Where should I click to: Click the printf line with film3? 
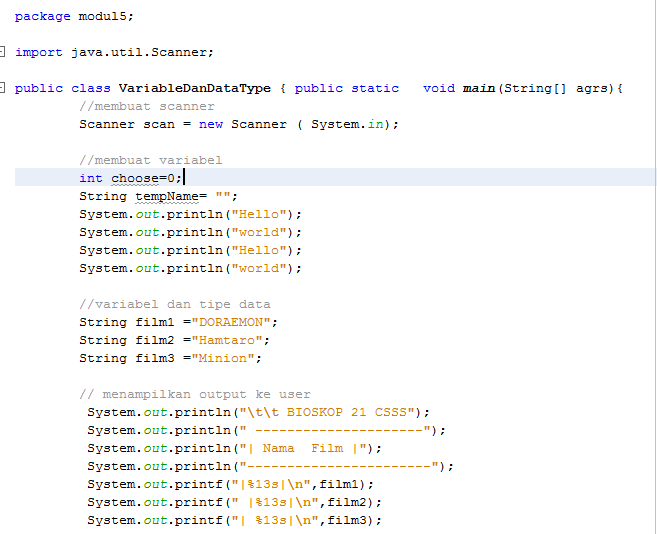pyautogui.click(x=235, y=521)
